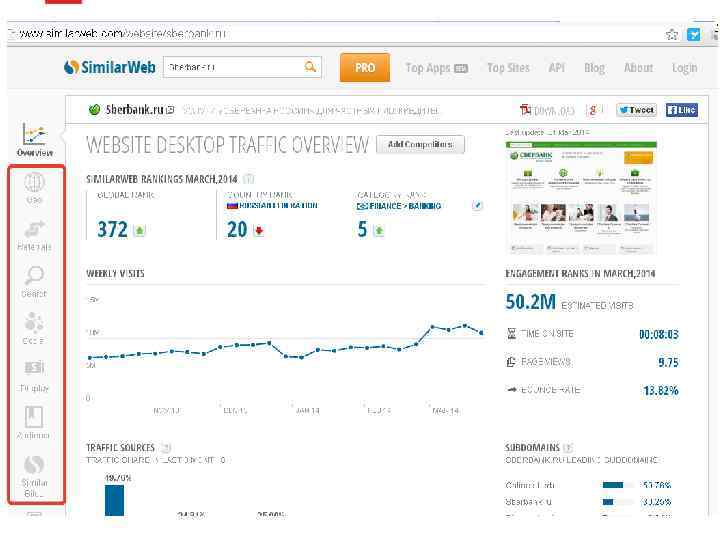Open the About page
The height and width of the screenshot is (540, 720).
pos(638,68)
